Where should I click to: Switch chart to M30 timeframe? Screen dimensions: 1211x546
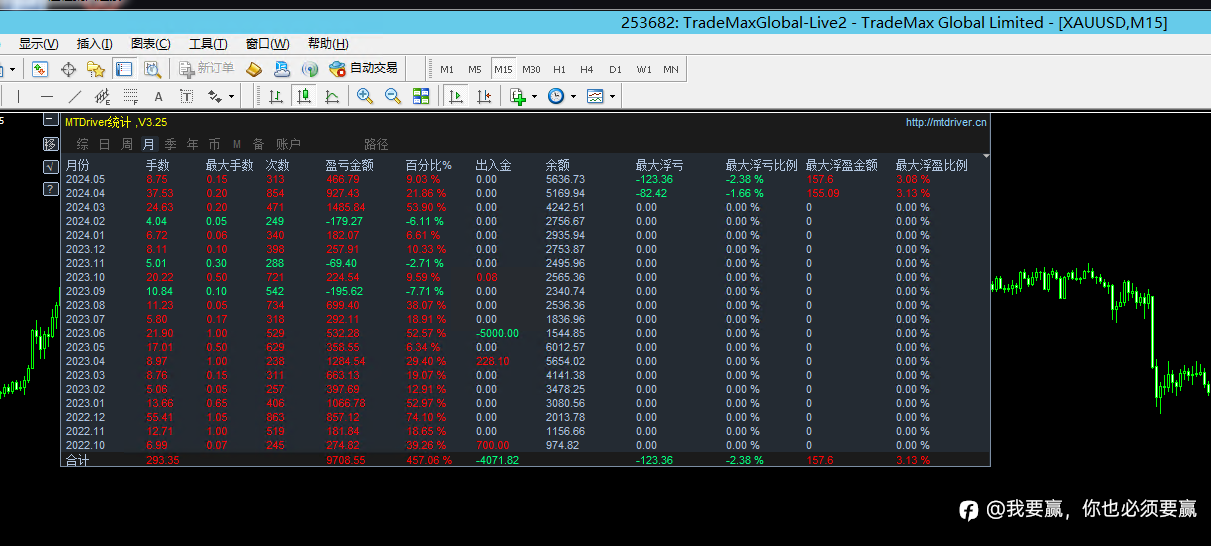(531, 69)
